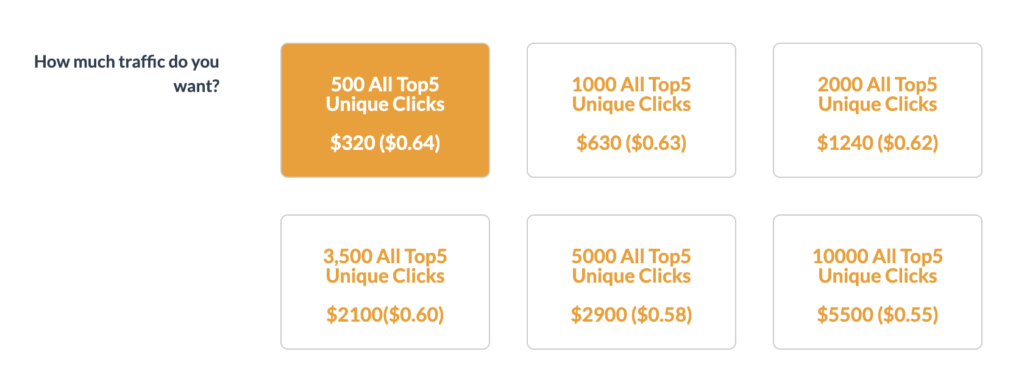Click the "500 All Top5" title in the orange card

coord(385,84)
